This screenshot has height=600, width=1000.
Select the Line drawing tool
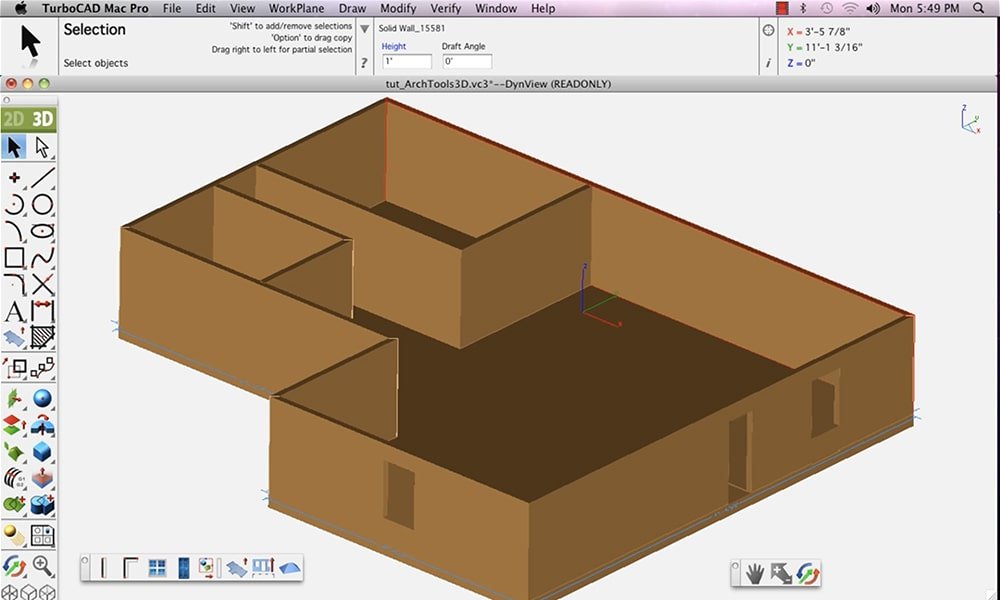click(x=42, y=178)
